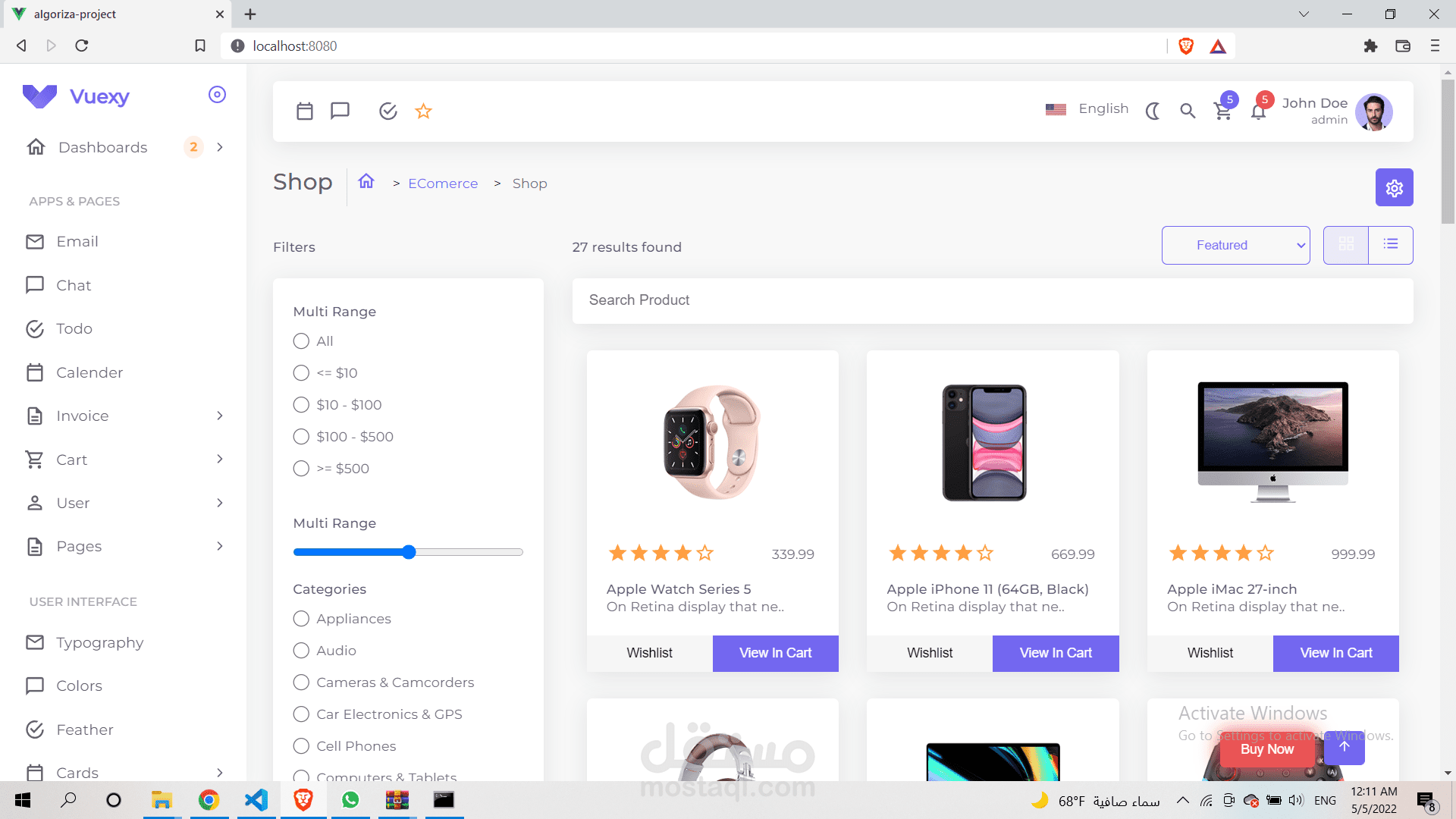Open the shopping cart icon showing 5 items
1456x819 pixels.
coord(1222,111)
